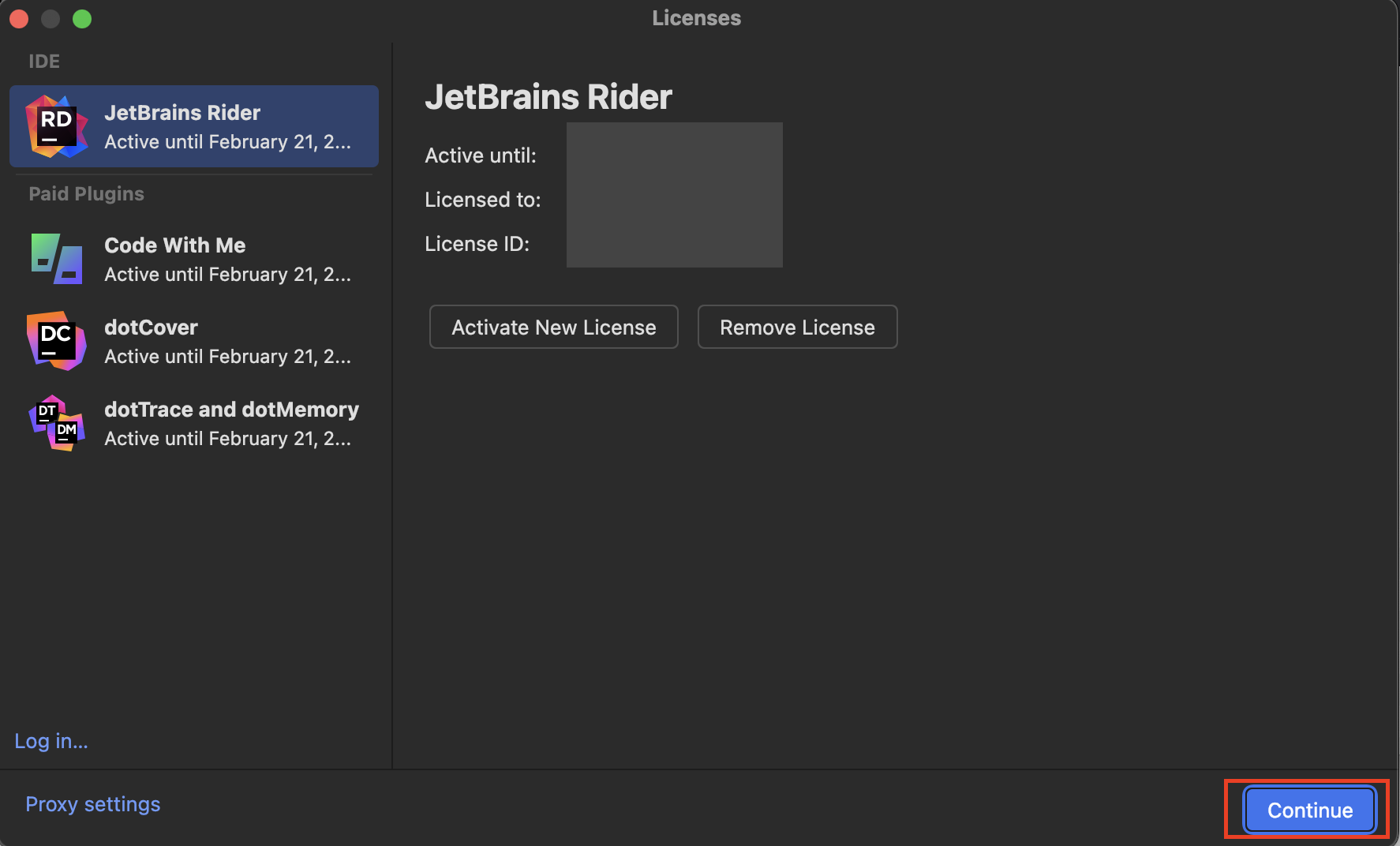Click Code With Me's Active until text
Image resolution: width=1400 pixels, height=846 pixels.
[x=228, y=275]
